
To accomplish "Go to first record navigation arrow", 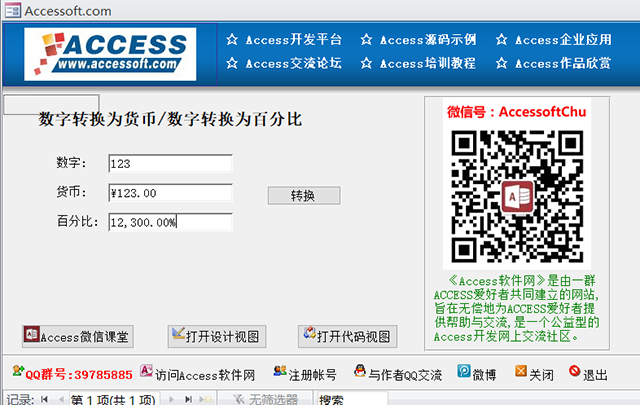I will click(44, 399).
